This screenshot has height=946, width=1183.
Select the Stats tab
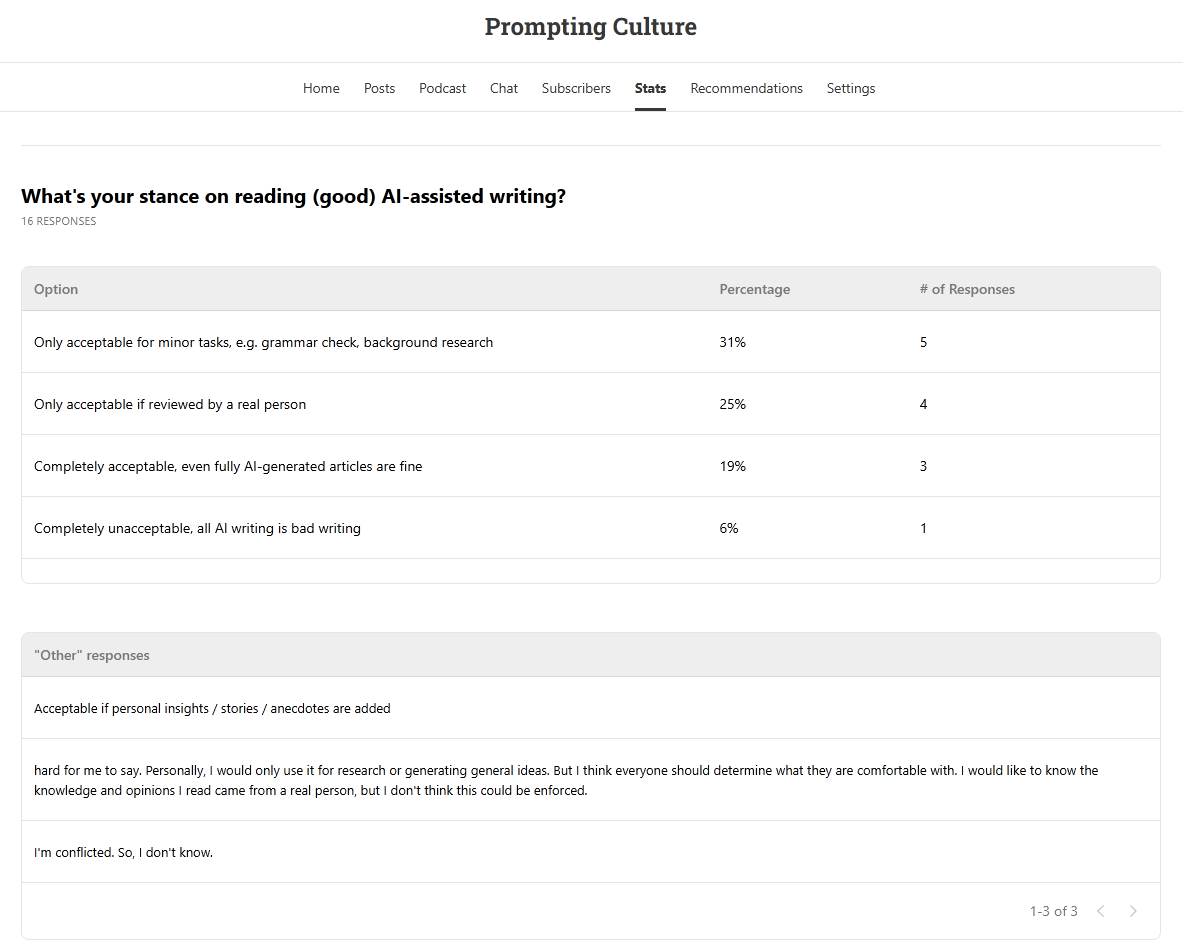[x=650, y=88]
